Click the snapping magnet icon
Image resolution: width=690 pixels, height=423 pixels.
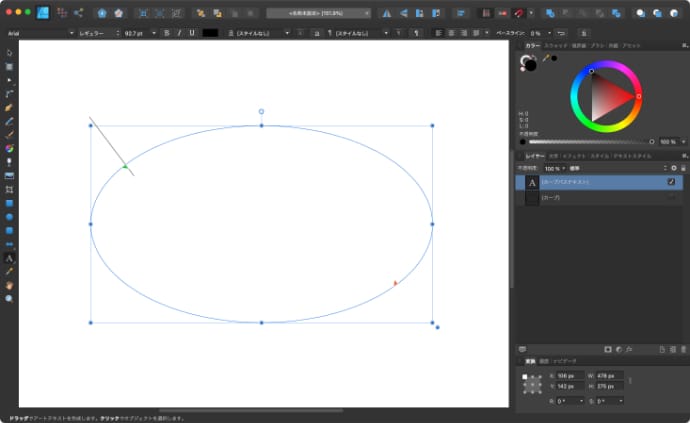[x=517, y=13]
